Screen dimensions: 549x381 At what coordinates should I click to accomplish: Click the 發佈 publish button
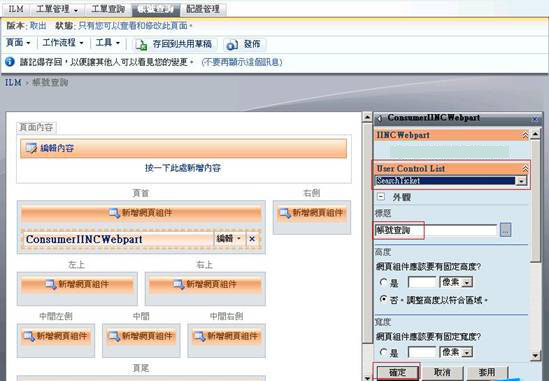click(244, 44)
